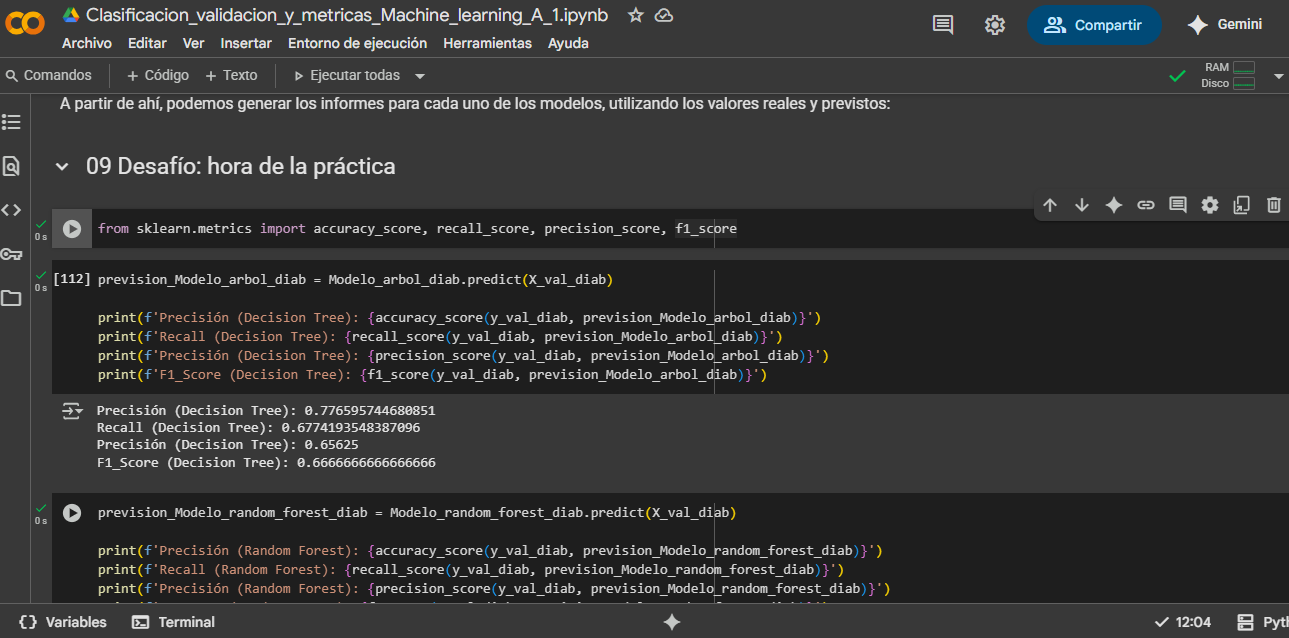
Task: Click the 12:04 execution time status
Action: coord(1183,622)
